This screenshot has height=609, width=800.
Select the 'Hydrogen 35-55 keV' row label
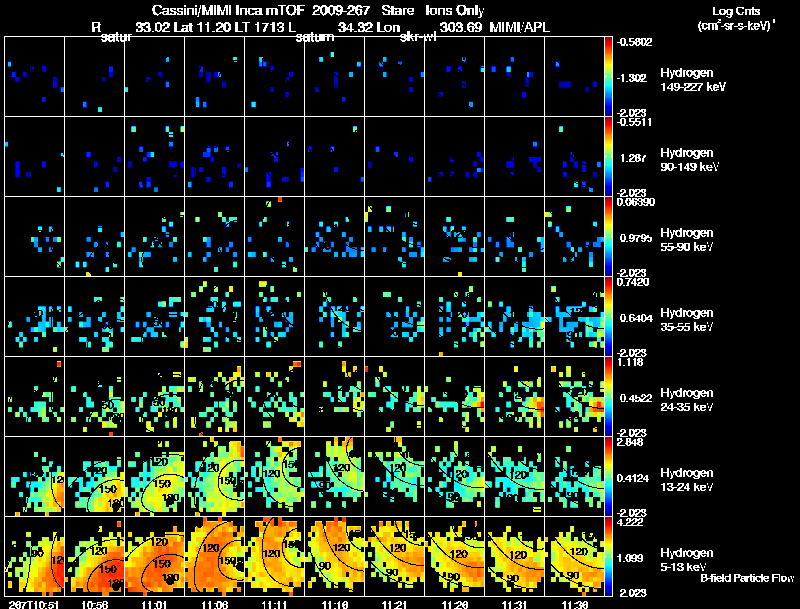687,320
